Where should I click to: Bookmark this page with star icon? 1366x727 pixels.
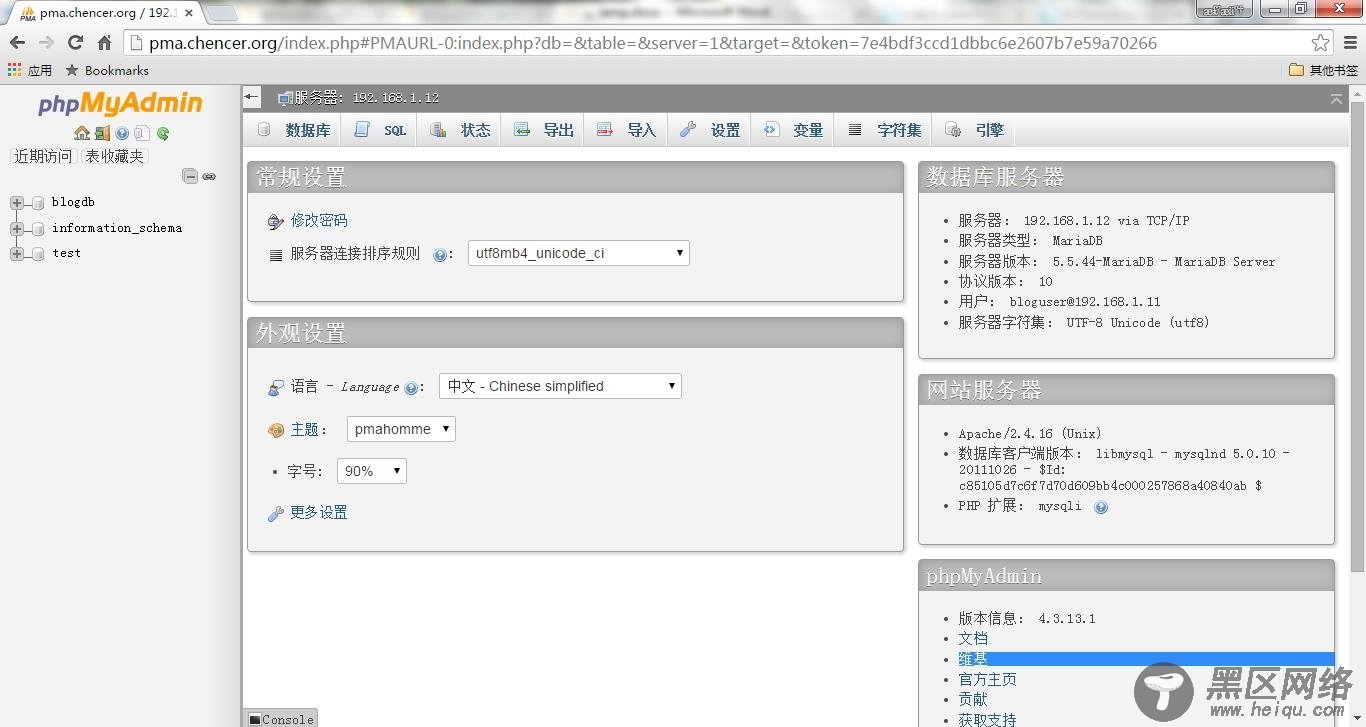(1321, 43)
